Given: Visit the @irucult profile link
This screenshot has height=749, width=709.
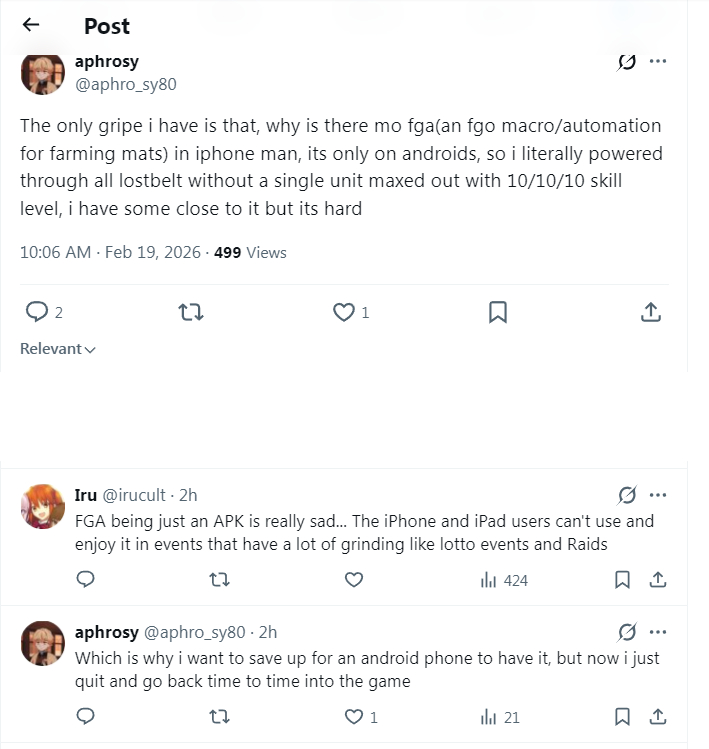Looking at the screenshot, I should point(134,495).
